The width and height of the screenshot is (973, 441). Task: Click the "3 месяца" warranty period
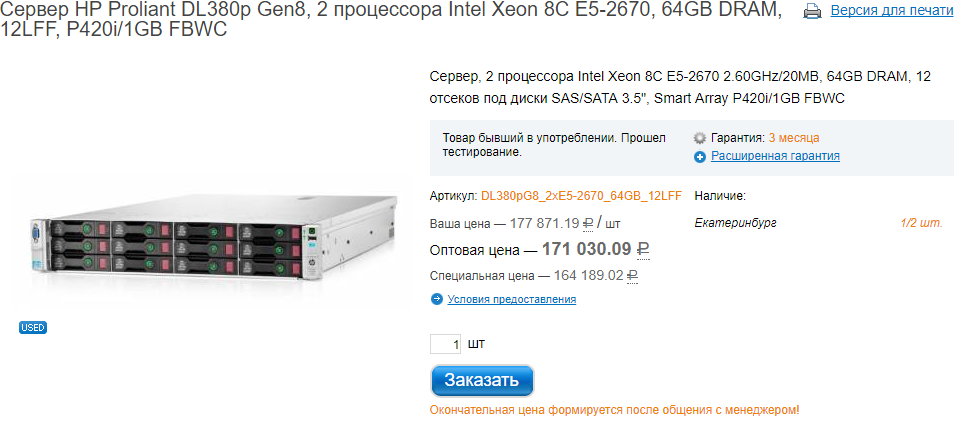[794, 138]
